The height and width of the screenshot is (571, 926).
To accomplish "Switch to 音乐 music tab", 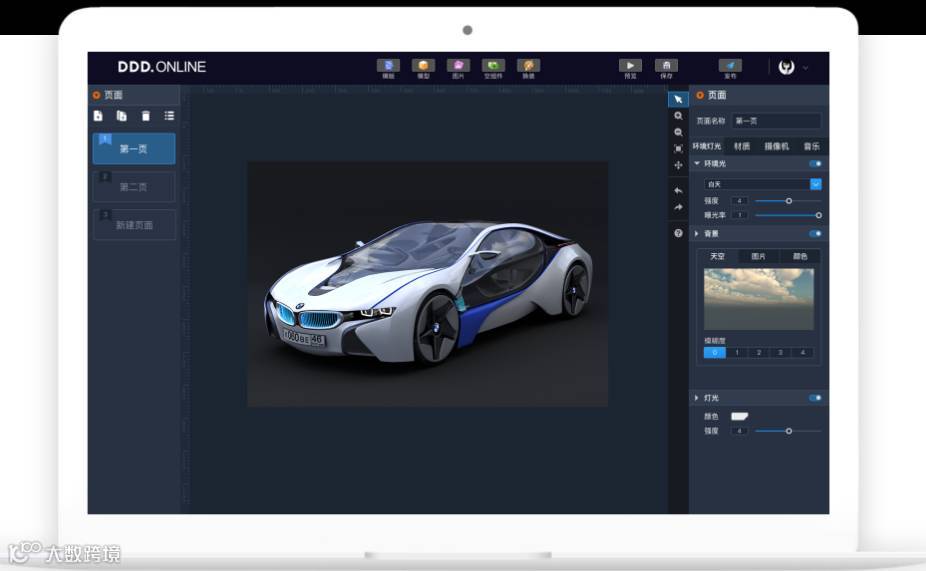I will click(x=811, y=146).
